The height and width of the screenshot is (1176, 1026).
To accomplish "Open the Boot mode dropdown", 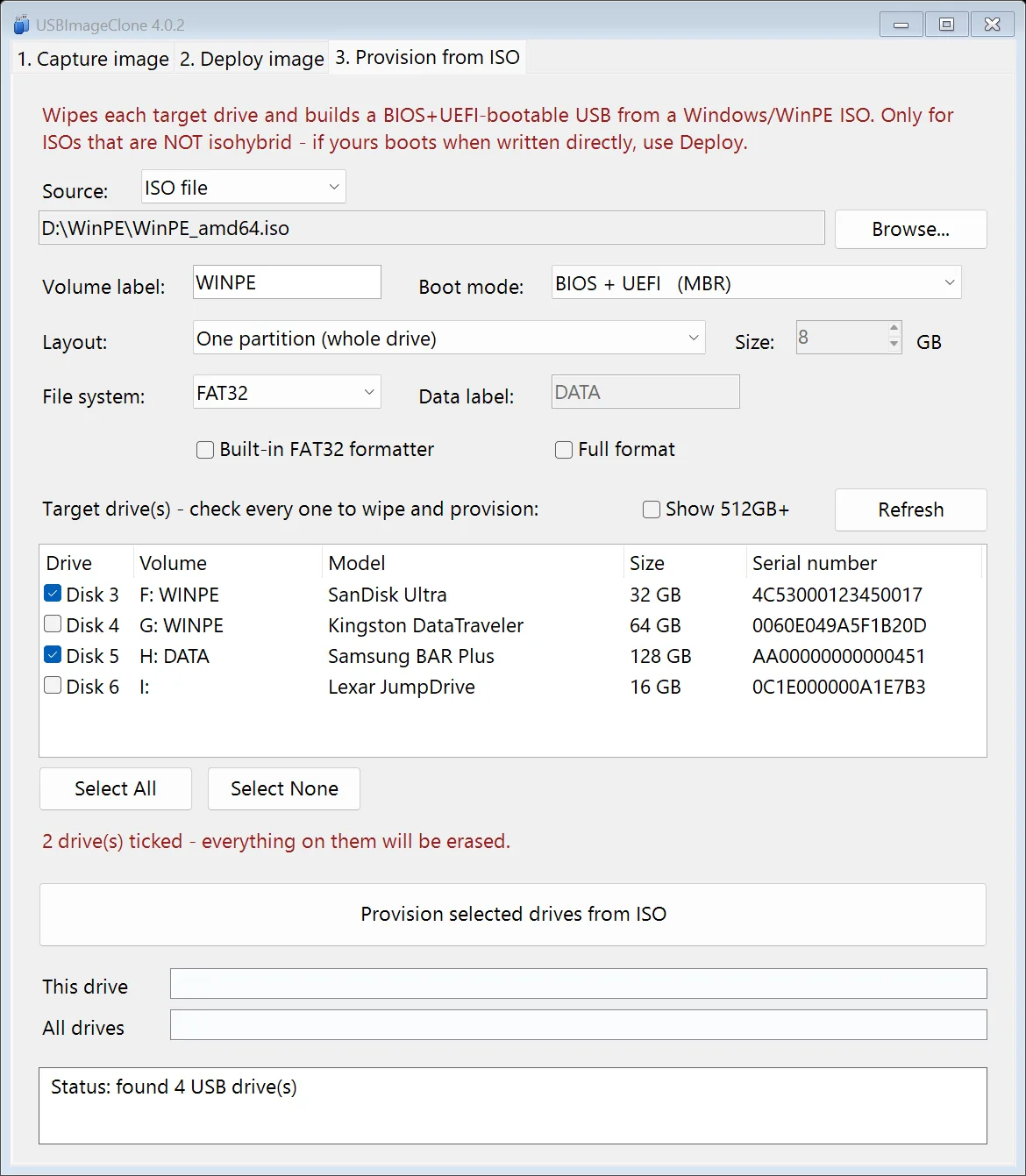I will pos(756,282).
